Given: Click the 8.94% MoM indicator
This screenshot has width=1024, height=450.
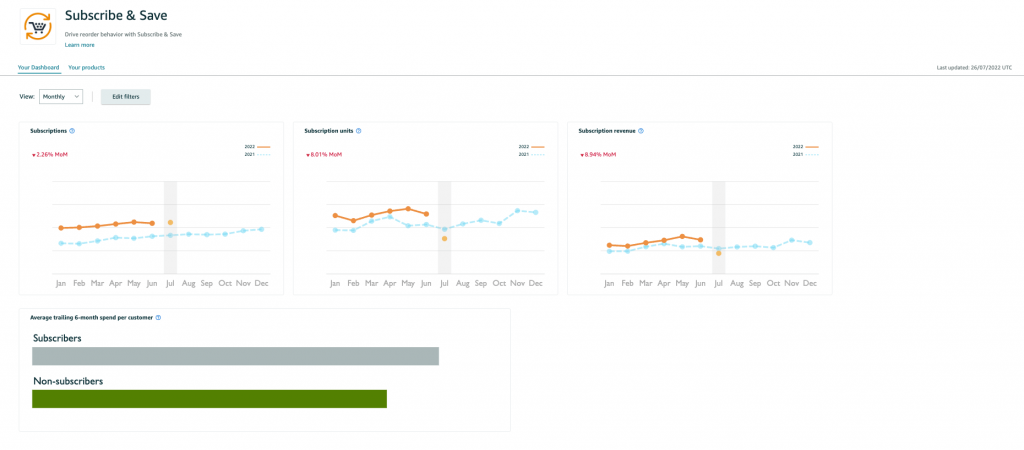Looking at the screenshot, I should (598, 155).
